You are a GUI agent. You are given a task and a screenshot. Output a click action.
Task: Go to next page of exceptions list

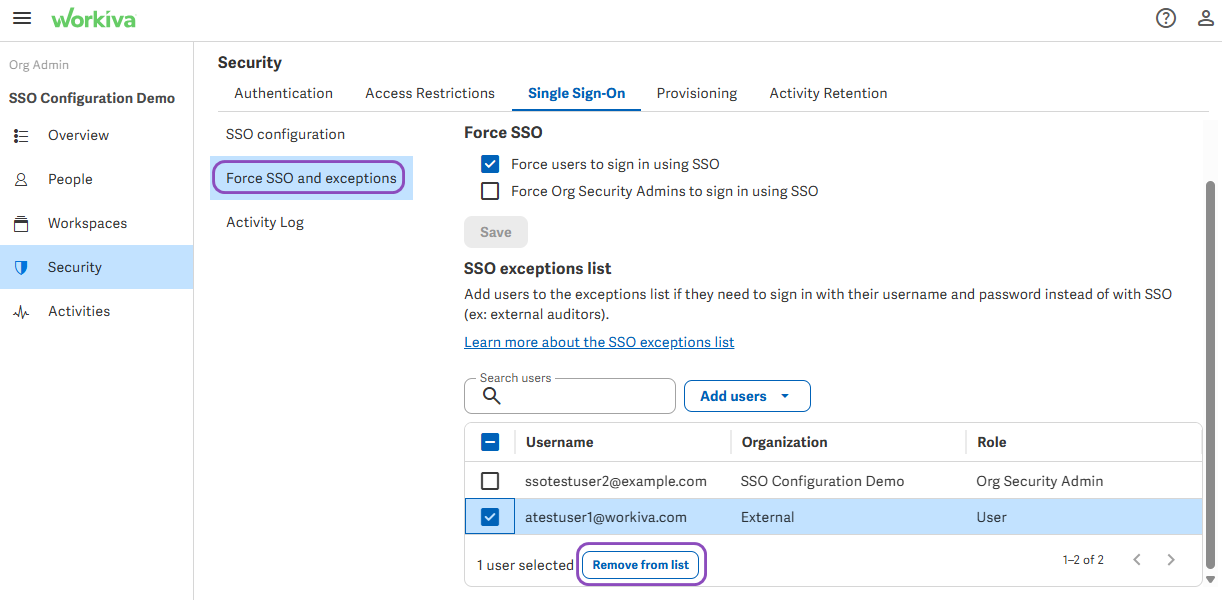coord(1171,560)
